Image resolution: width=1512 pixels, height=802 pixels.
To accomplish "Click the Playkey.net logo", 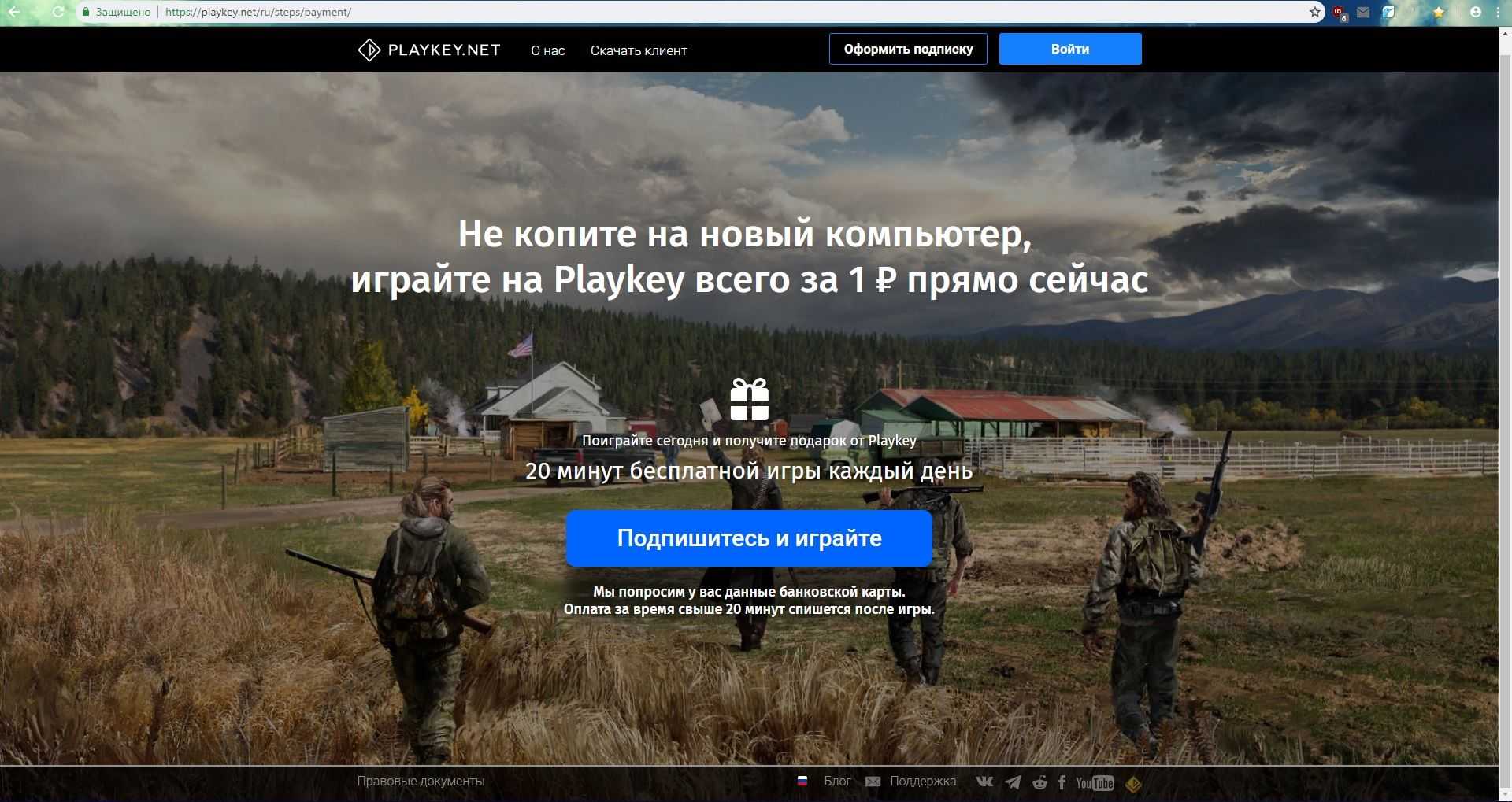I will click(429, 50).
